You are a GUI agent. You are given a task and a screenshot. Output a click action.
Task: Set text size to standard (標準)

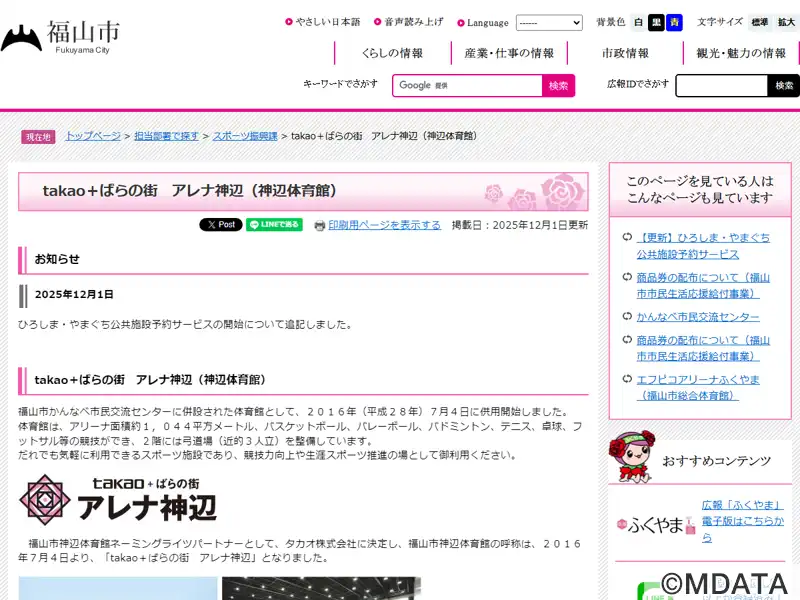[760, 22]
